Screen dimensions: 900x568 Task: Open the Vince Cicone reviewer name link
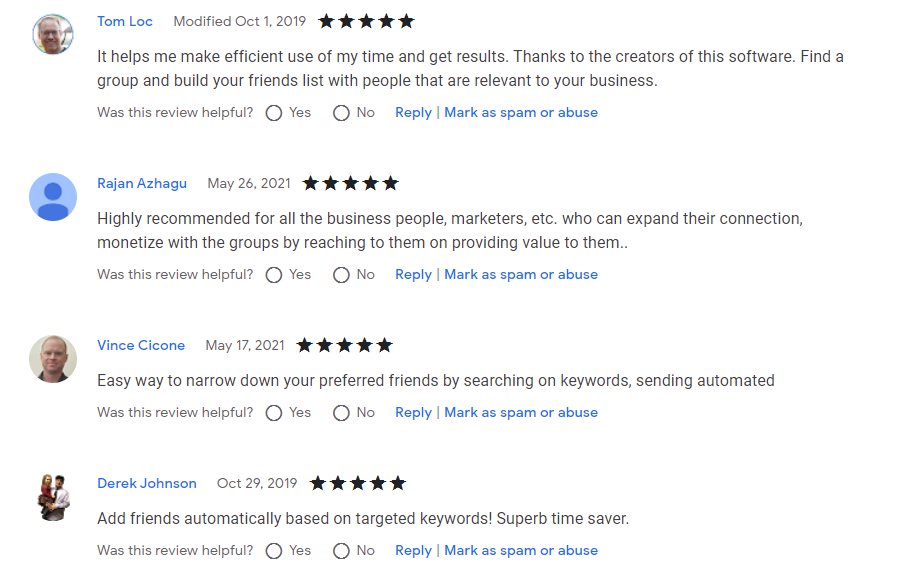click(x=141, y=345)
